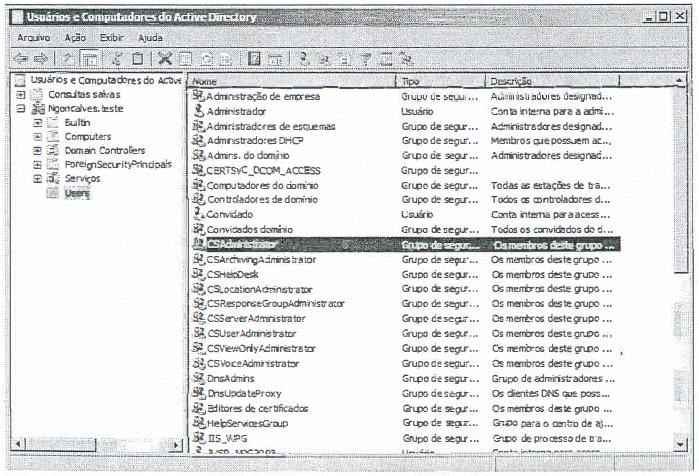Select the Administrador user icon in the list
Viewport: 699px width, 476px height.
point(198,112)
